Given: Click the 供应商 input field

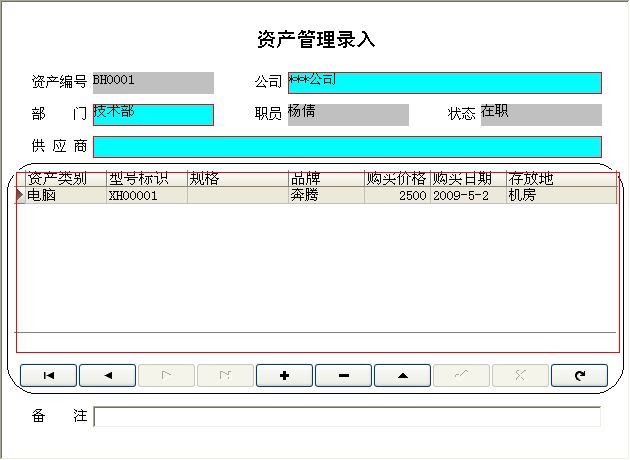Looking at the screenshot, I should (x=347, y=147).
